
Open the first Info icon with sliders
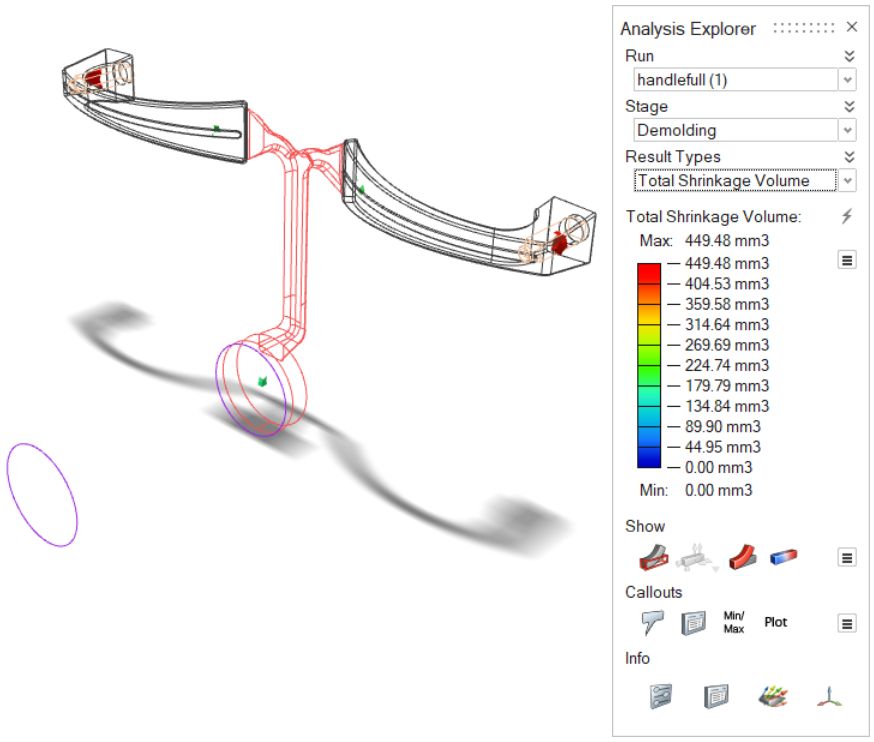[x=661, y=696]
